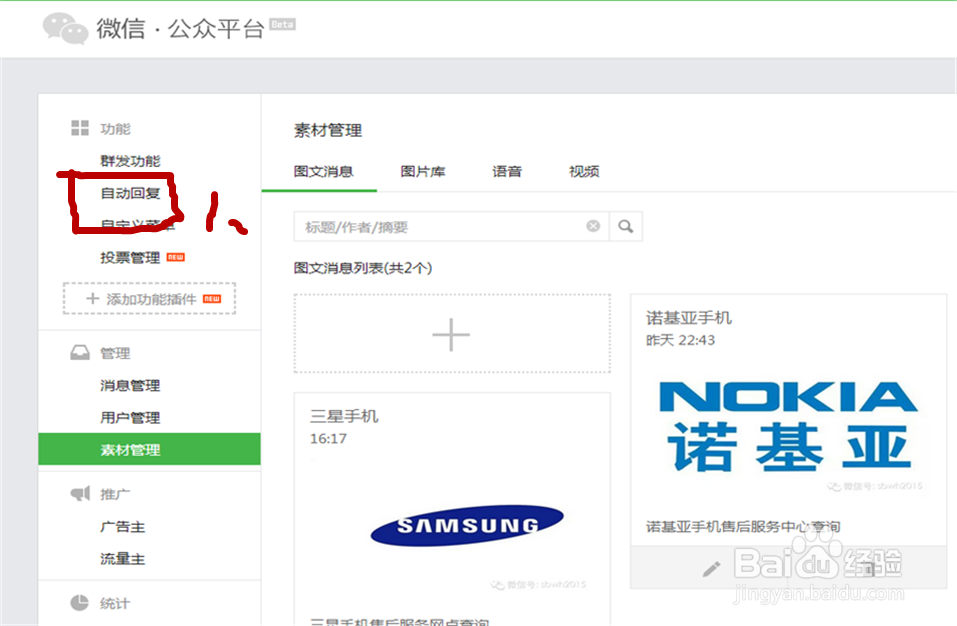Image resolution: width=957 pixels, height=626 pixels.
Task: Open 自动回复 in the sidebar
Action: coord(130,193)
